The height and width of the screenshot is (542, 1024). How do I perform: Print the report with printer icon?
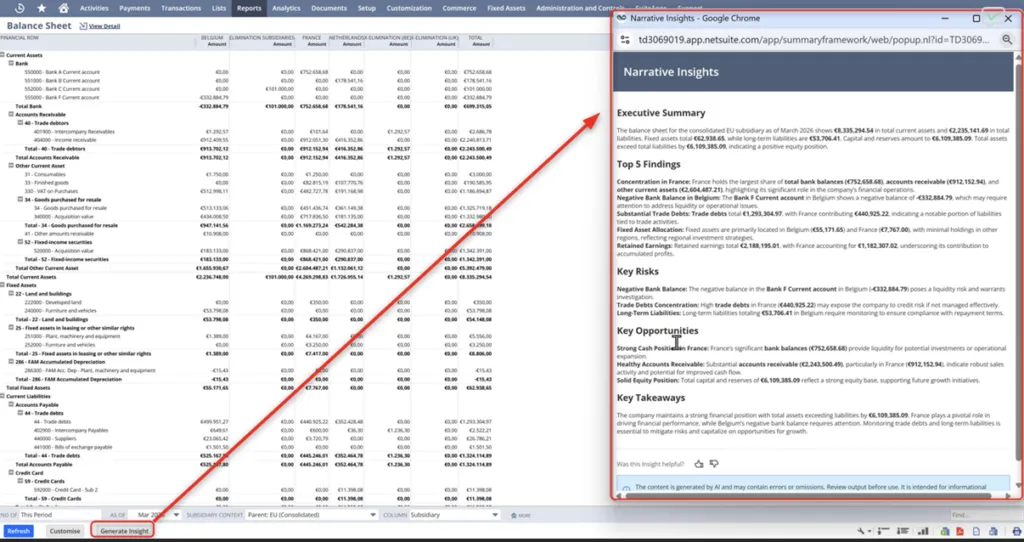click(1017, 532)
